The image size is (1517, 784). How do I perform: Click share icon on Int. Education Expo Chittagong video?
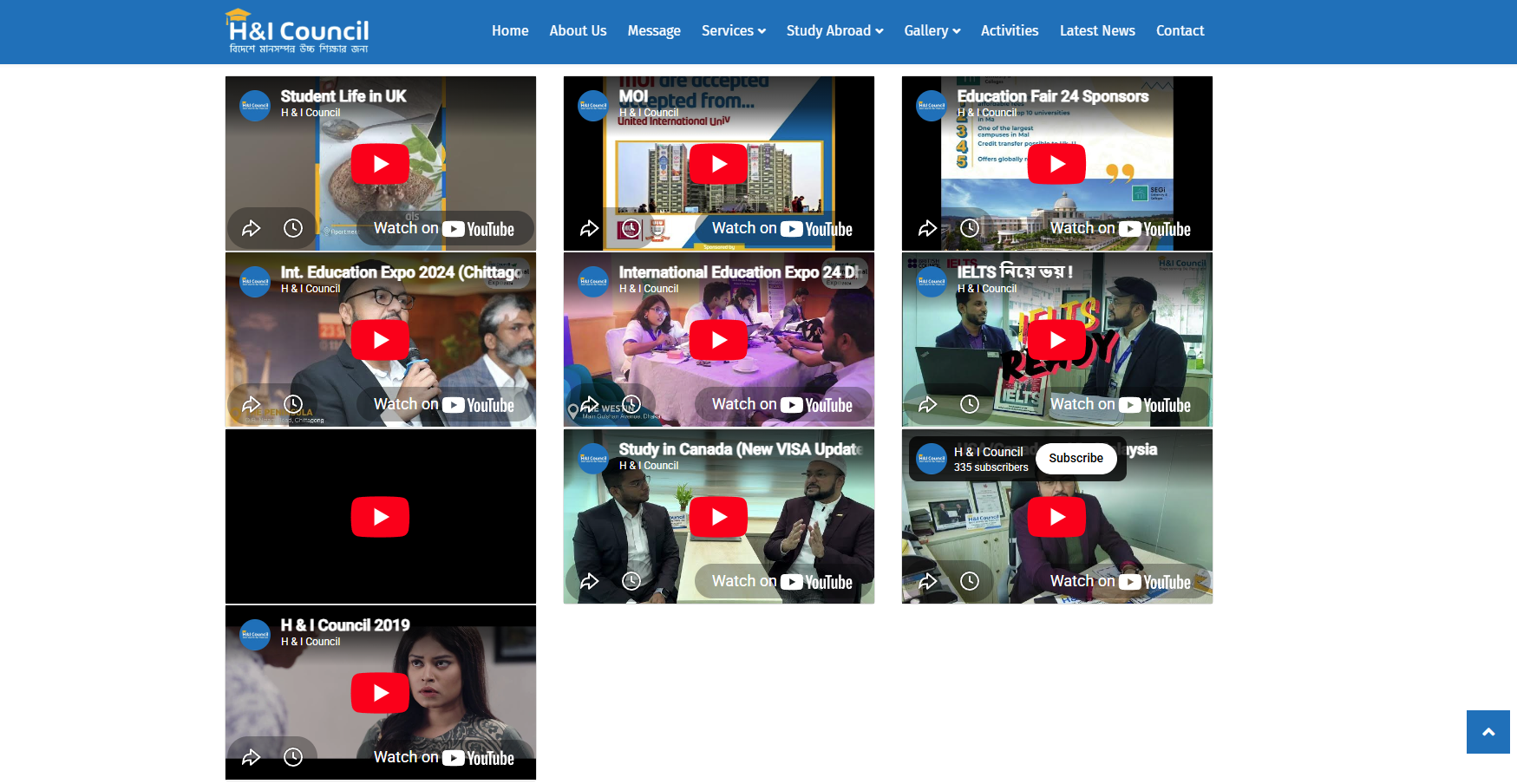tap(252, 404)
